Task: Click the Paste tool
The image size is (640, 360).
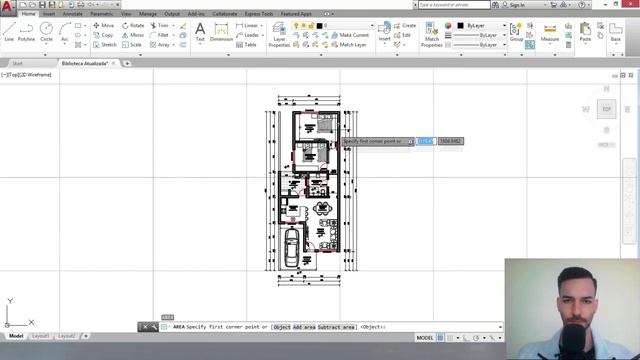Action: coord(585,32)
